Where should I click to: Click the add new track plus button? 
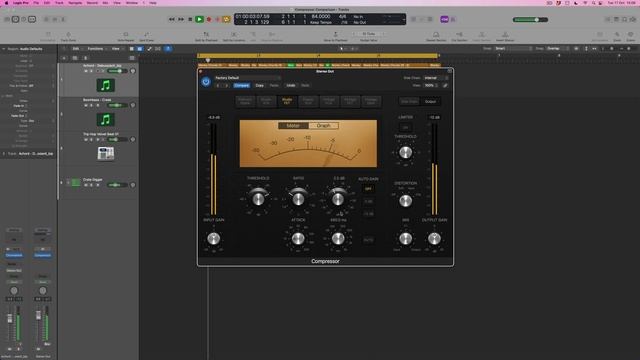click(64, 58)
